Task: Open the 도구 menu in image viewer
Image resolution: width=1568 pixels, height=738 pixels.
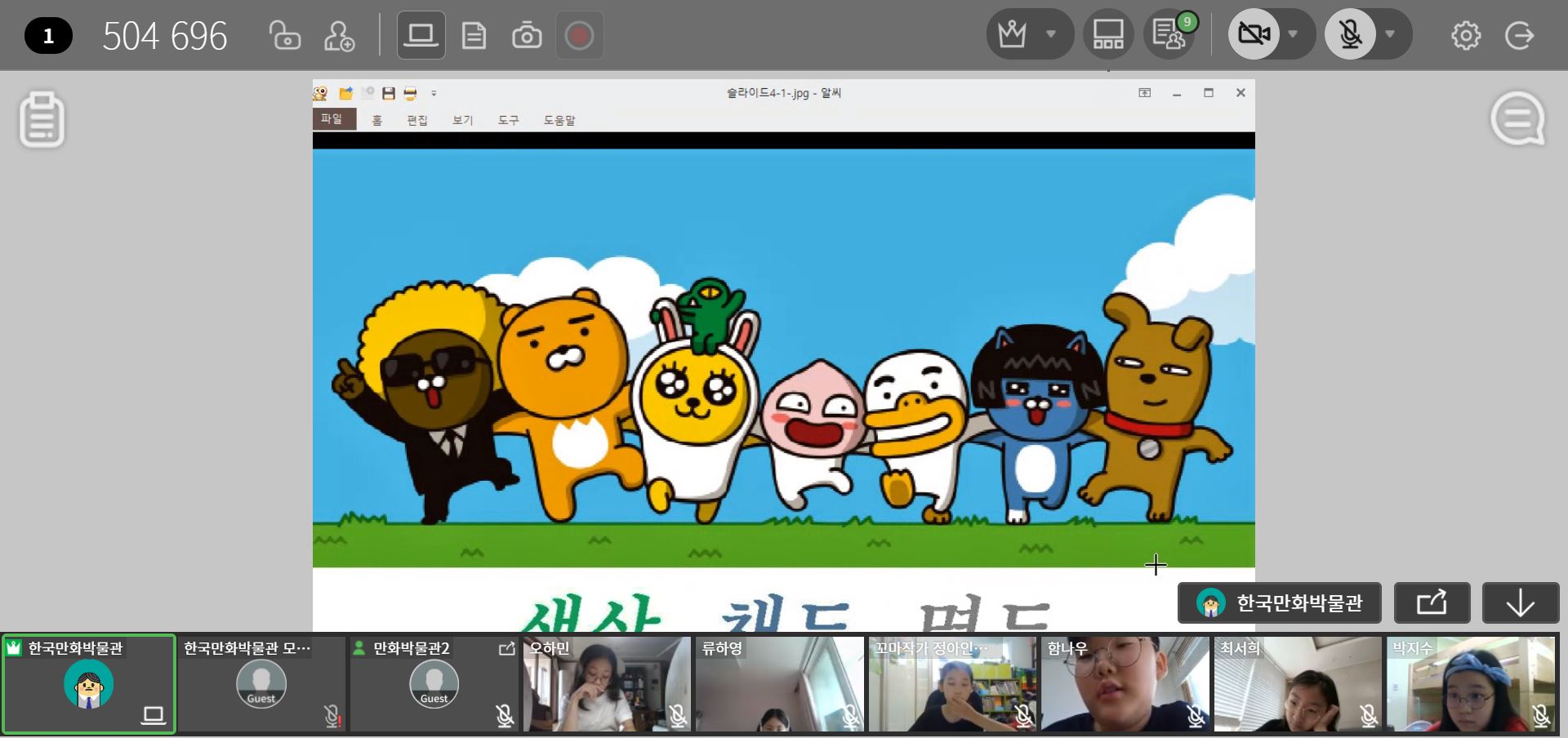Action: click(x=508, y=120)
